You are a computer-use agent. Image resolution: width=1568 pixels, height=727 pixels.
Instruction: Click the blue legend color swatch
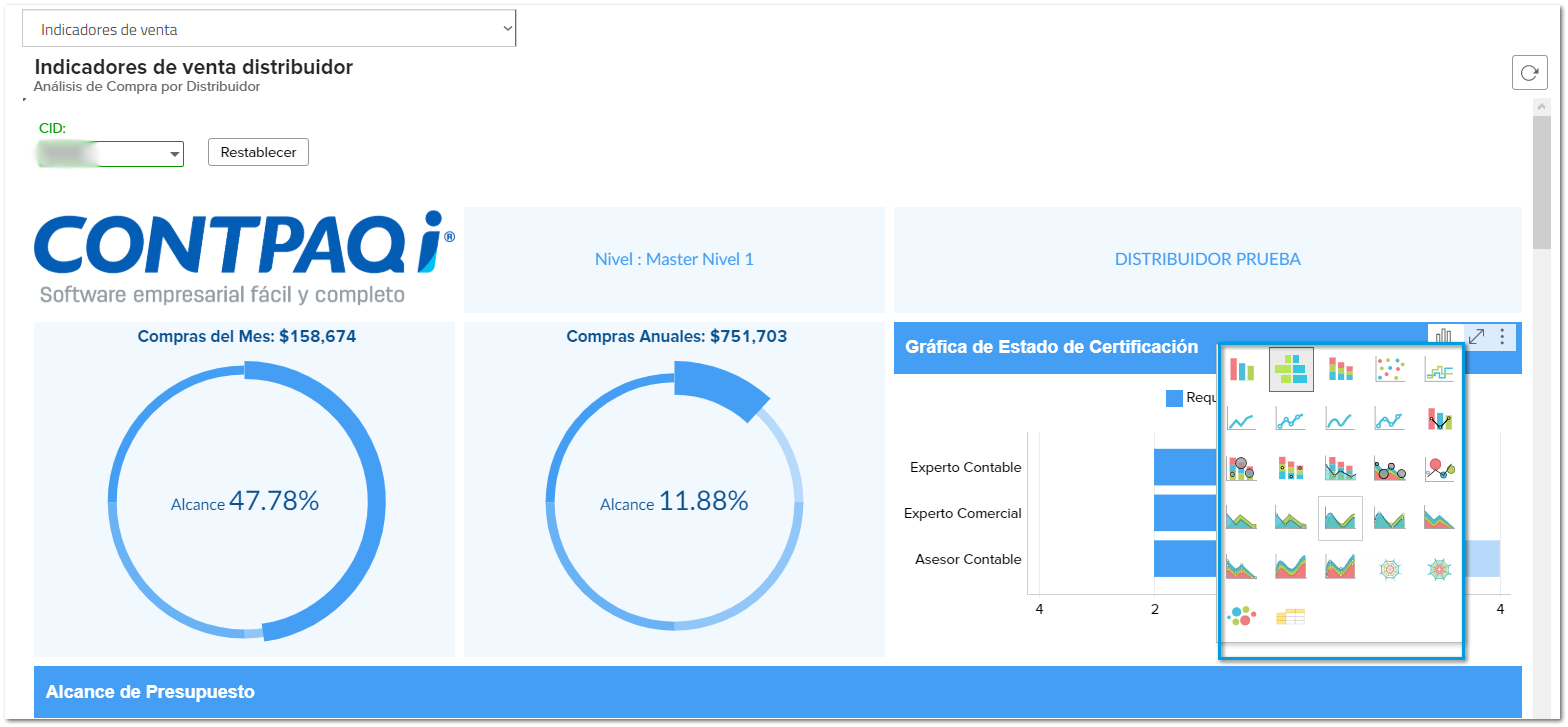pos(1175,398)
